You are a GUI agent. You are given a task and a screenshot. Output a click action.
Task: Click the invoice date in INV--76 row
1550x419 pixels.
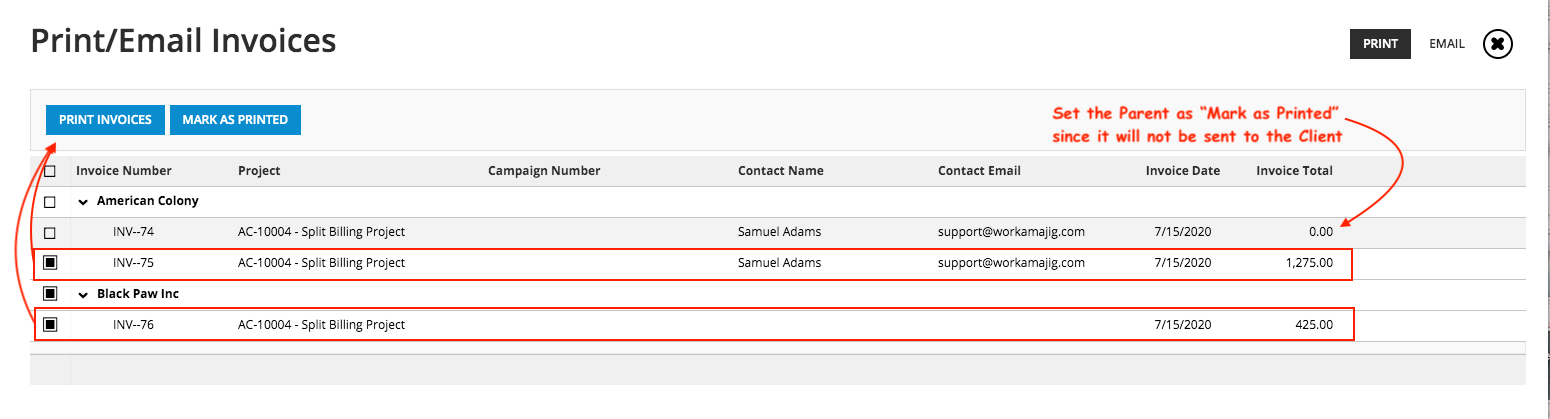(x=1182, y=325)
